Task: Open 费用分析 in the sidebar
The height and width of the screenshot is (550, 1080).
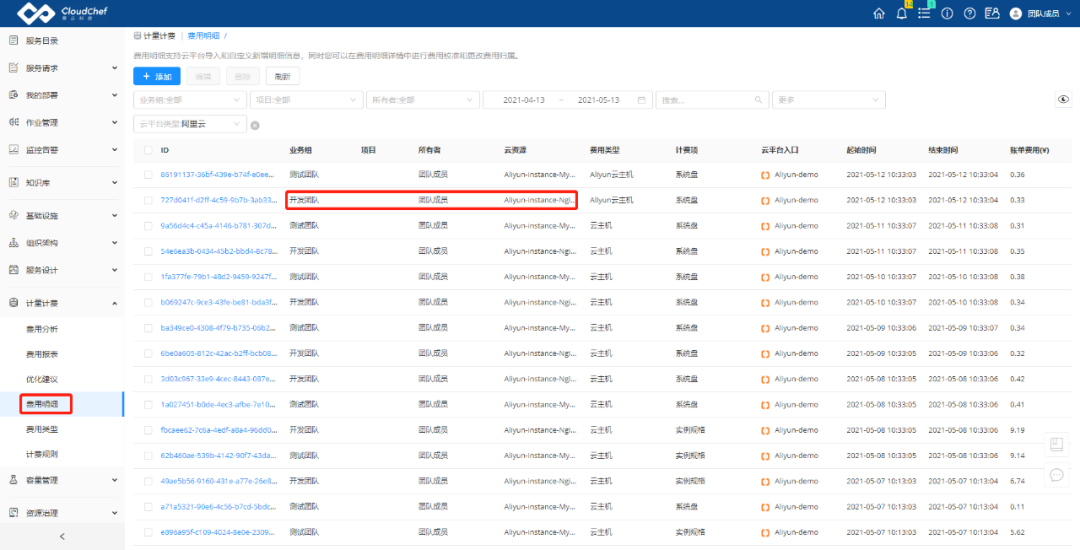Action: tap(42, 329)
